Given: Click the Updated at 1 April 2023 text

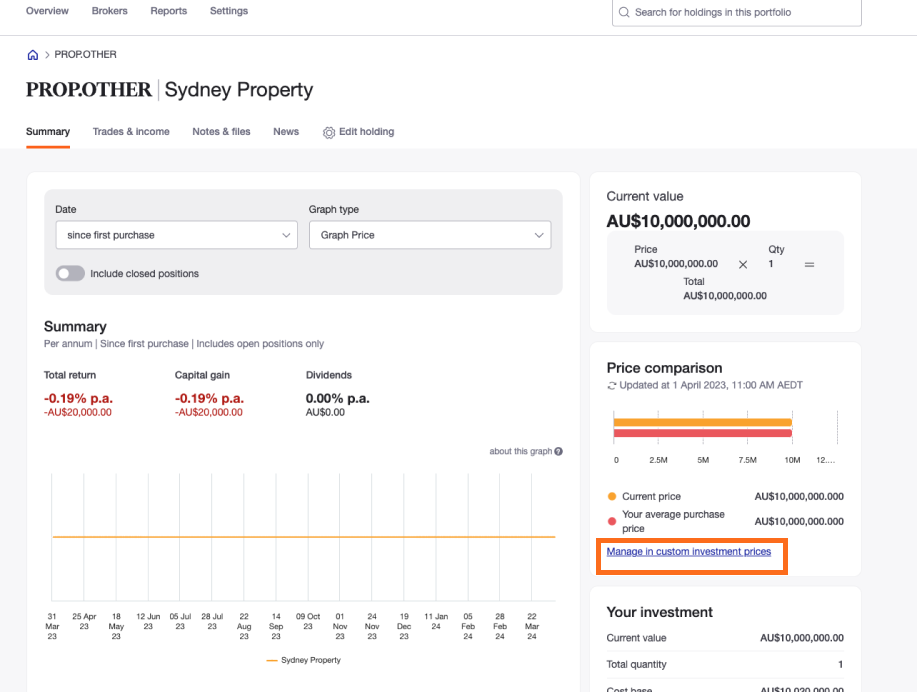Looking at the screenshot, I should click(x=711, y=385).
